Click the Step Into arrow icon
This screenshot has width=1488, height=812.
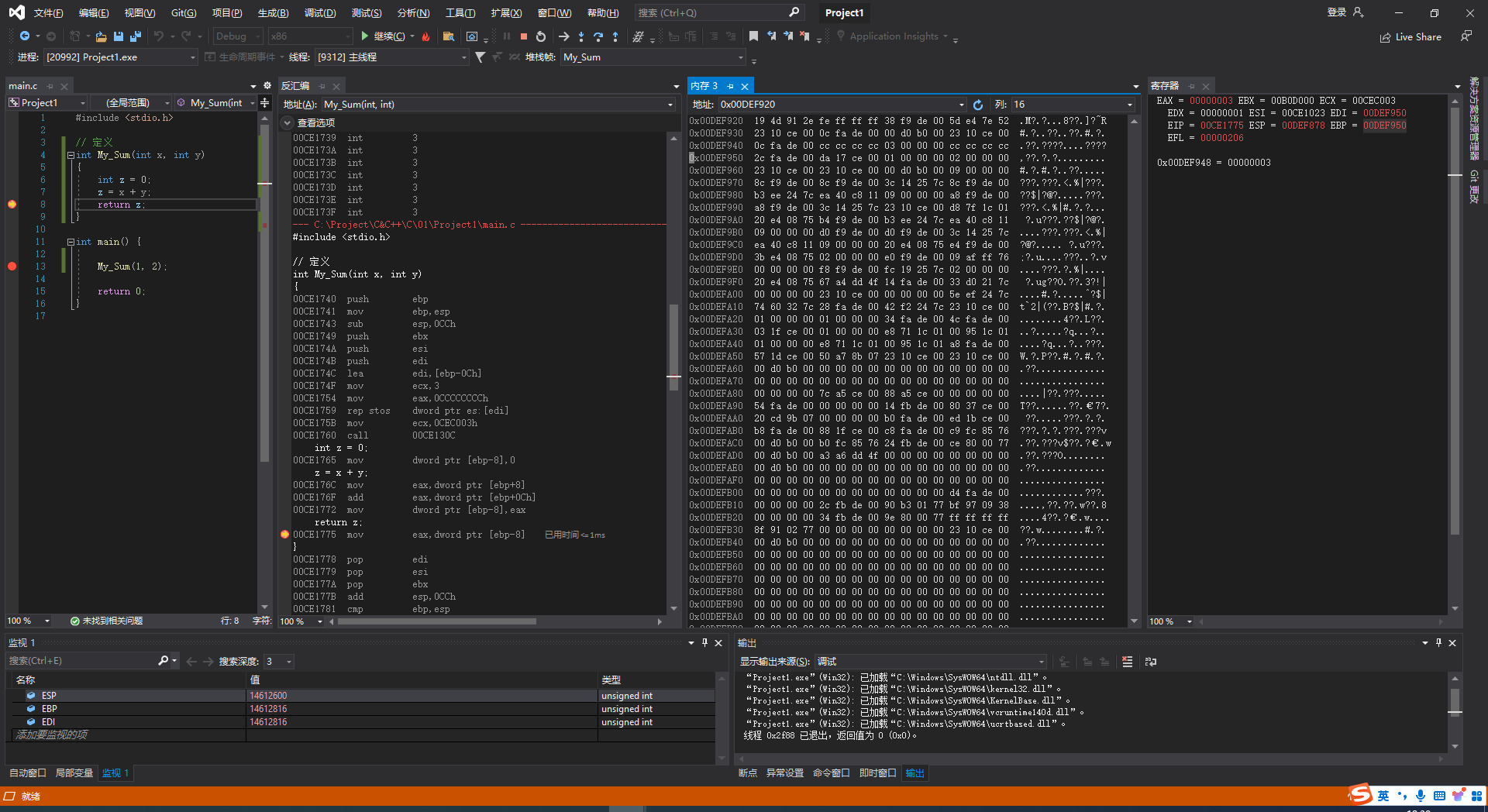click(581, 36)
